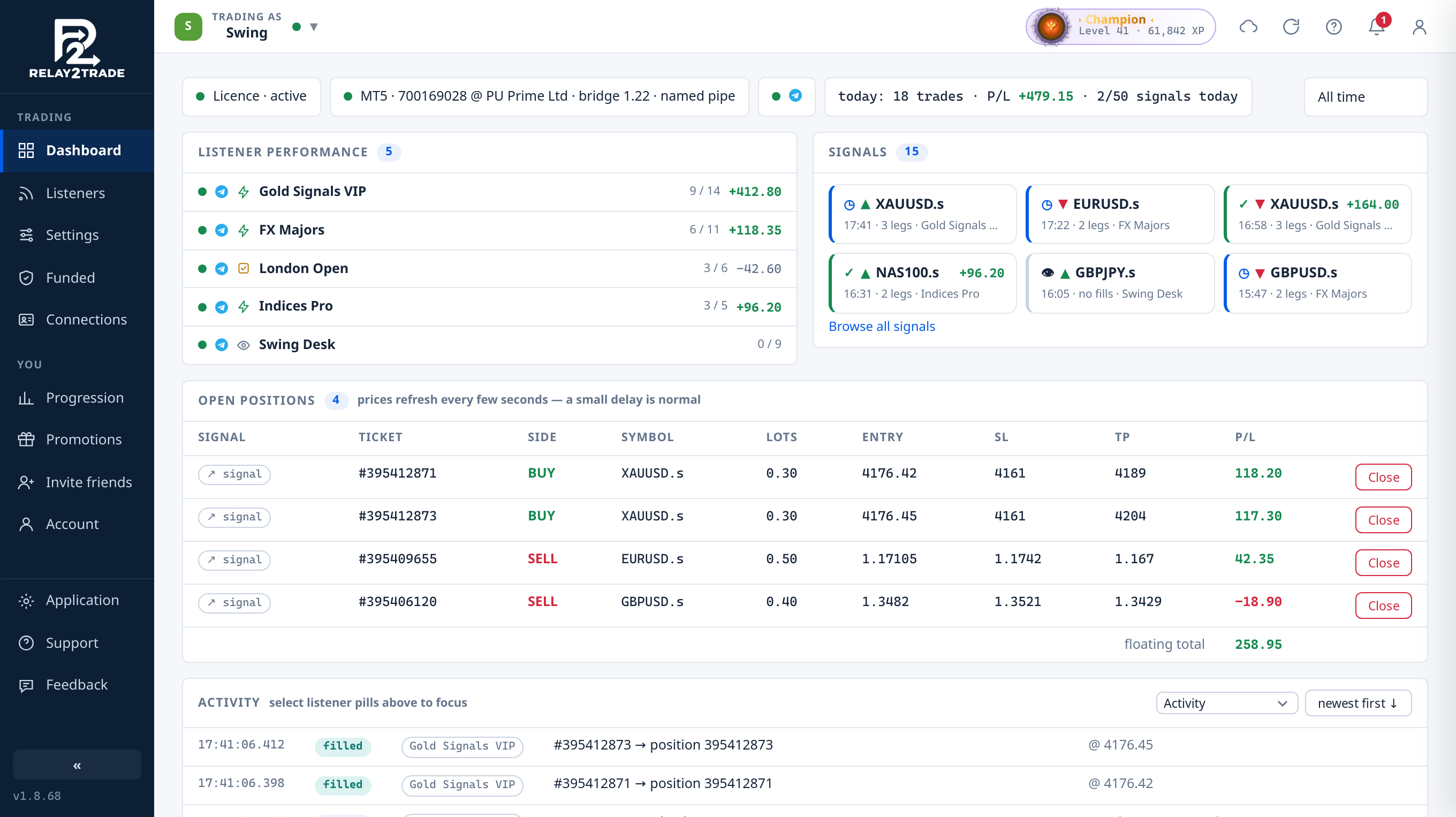Image resolution: width=1456 pixels, height=817 pixels.
Task: Click lightning icon beside Gold Signals VIP
Action: tap(244, 192)
